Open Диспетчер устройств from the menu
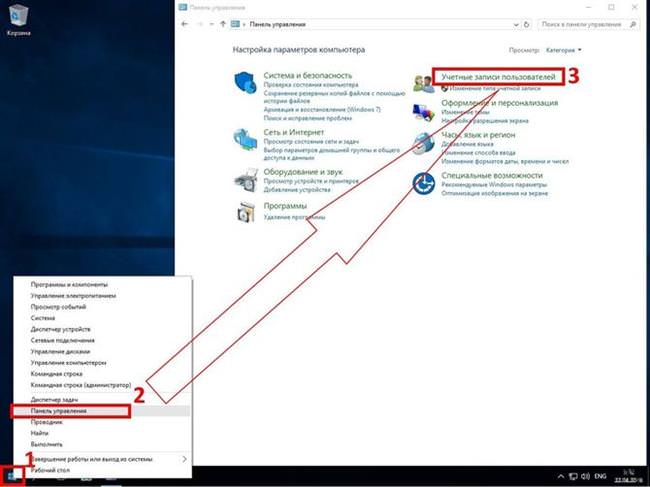 tap(61, 330)
